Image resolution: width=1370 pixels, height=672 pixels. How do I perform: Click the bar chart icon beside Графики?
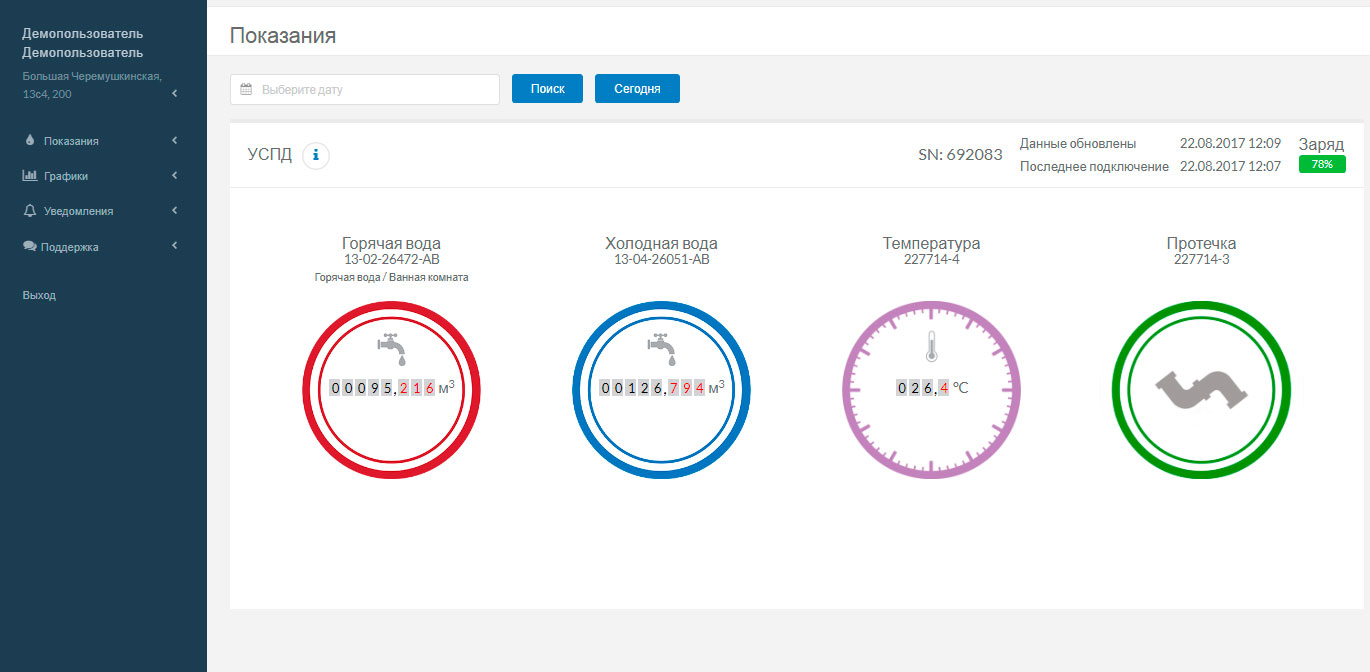pyautogui.click(x=30, y=176)
